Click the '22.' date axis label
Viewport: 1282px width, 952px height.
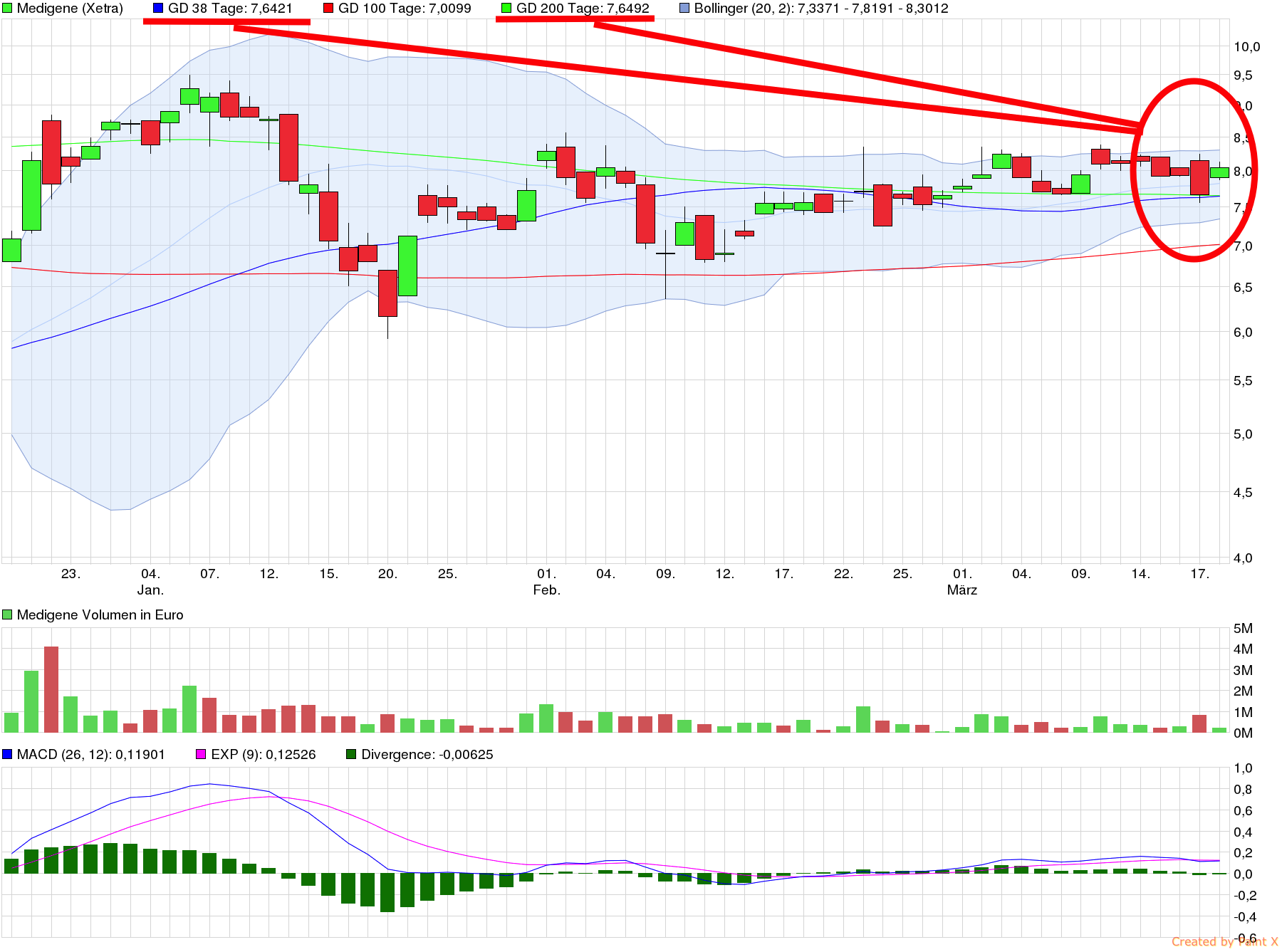tap(843, 574)
